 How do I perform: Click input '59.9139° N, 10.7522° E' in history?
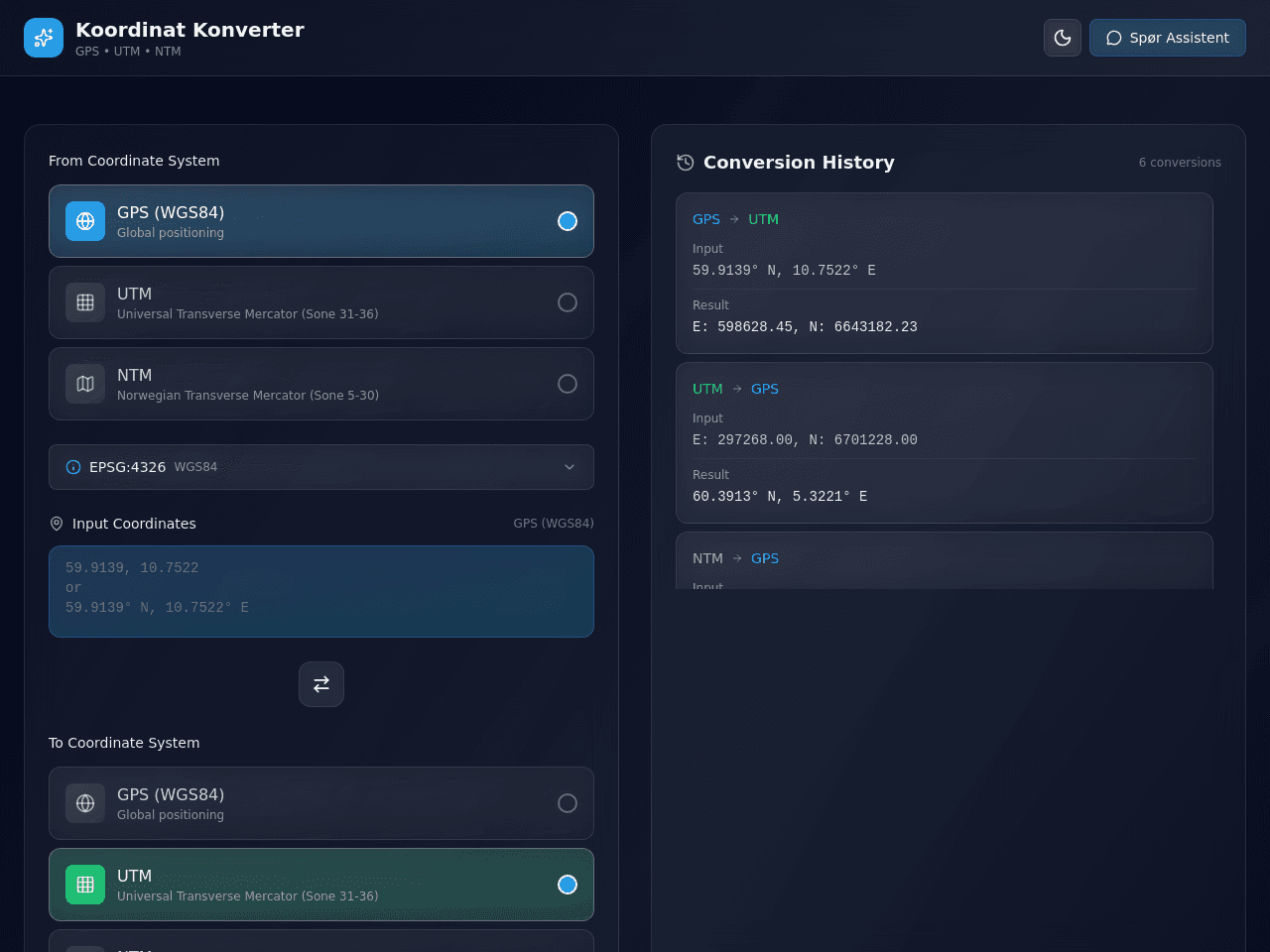pyautogui.click(x=784, y=271)
